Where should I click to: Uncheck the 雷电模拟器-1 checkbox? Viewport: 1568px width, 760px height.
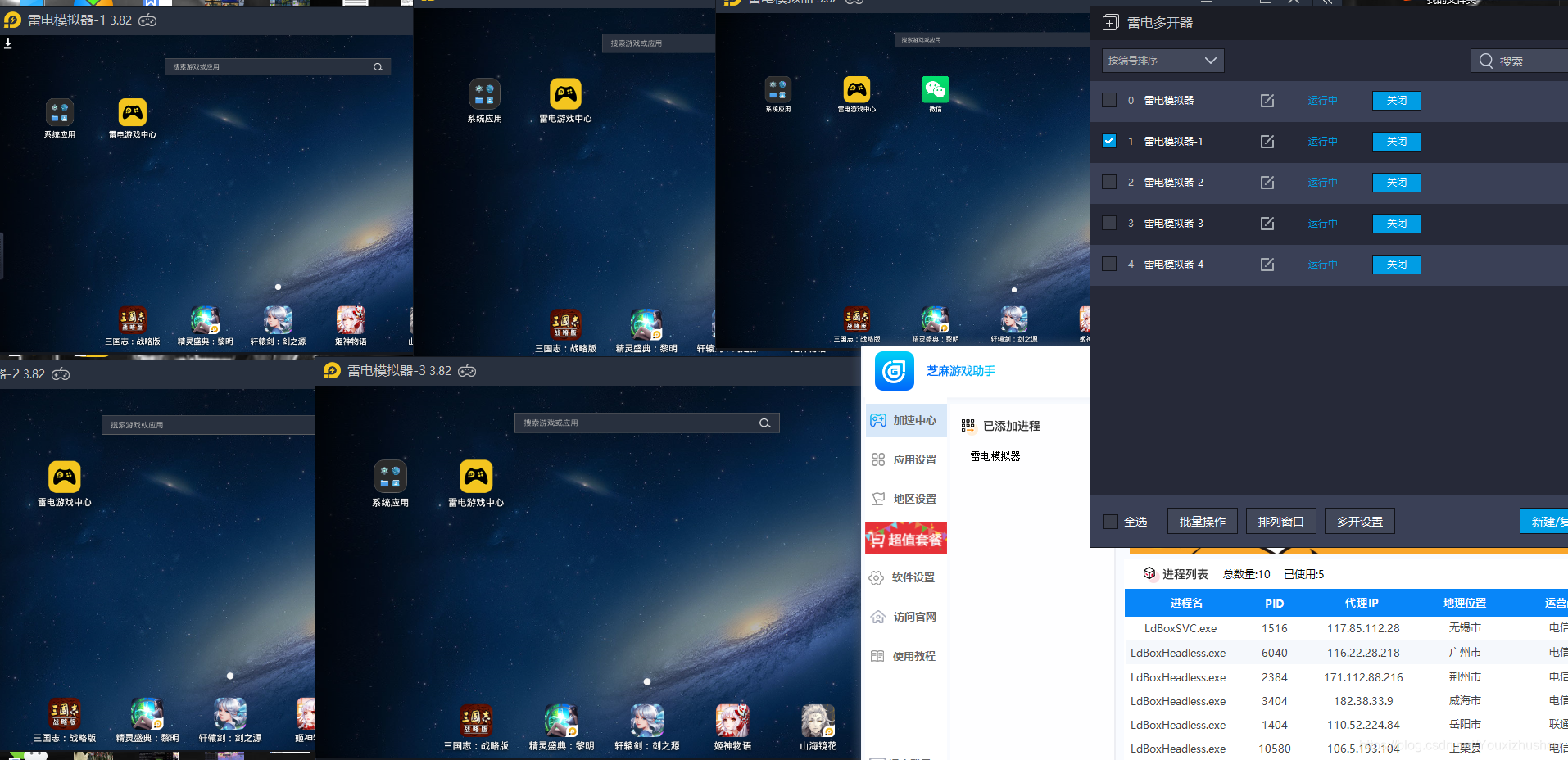tap(1109, 141)
